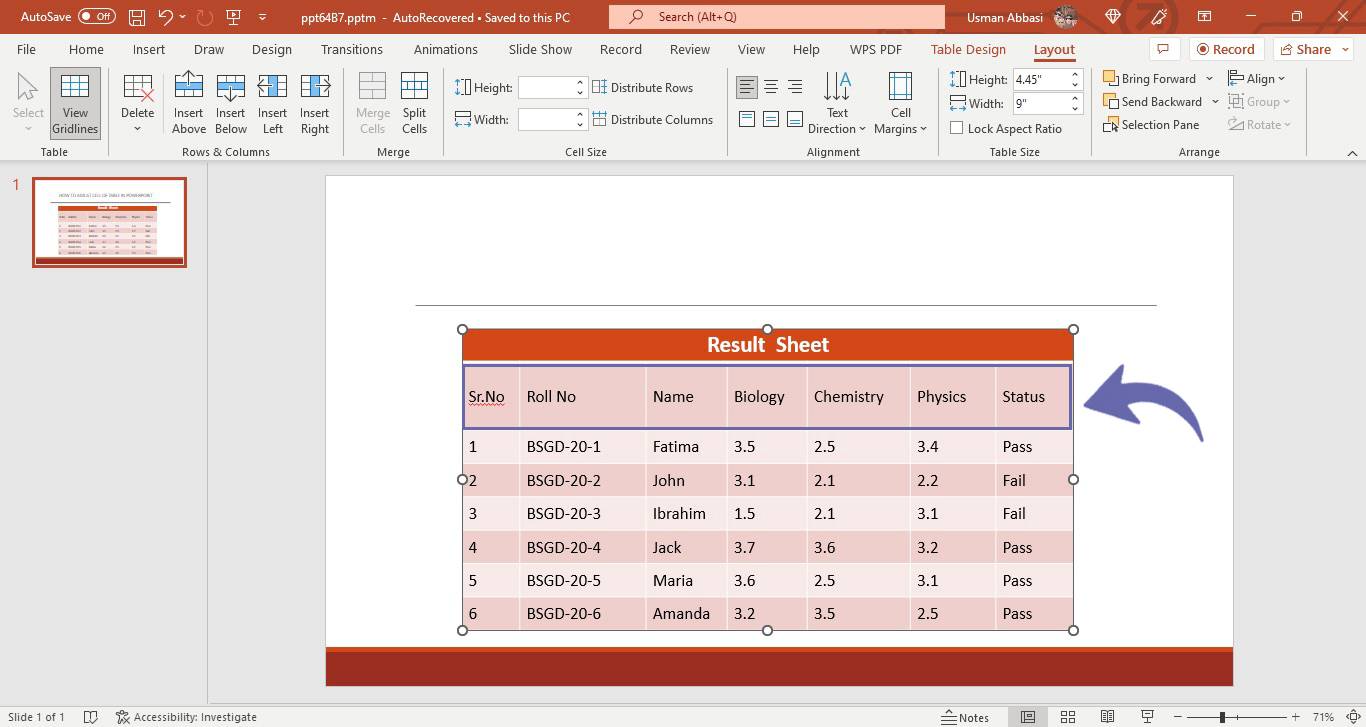Open the Transitions ribbon tab

click(352, 49)
